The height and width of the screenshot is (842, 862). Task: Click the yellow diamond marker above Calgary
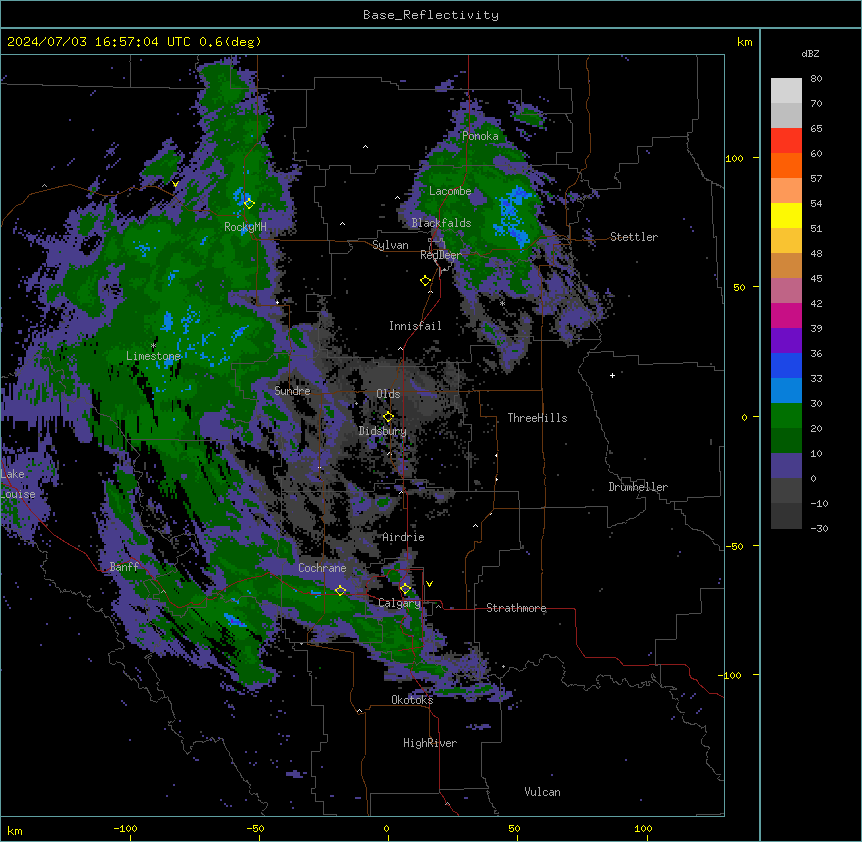click(x=405, y=589)
